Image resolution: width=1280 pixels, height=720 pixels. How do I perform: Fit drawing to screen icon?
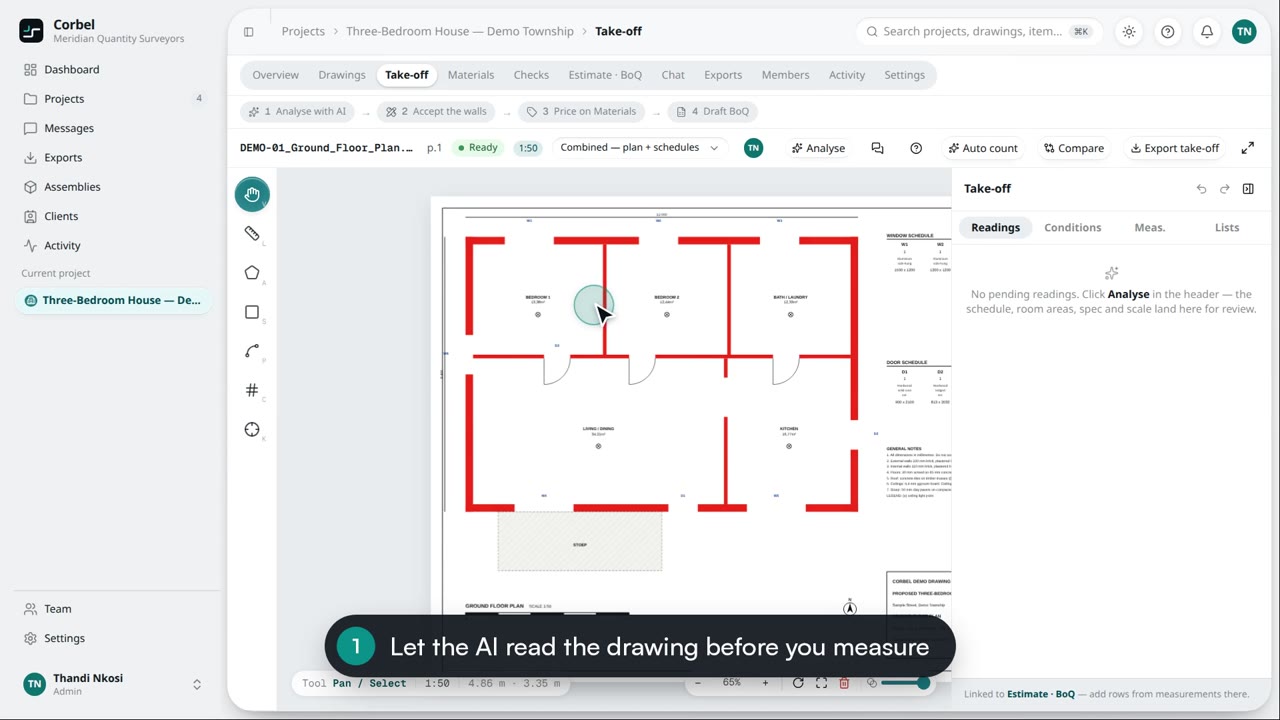[x=821, y=683]
